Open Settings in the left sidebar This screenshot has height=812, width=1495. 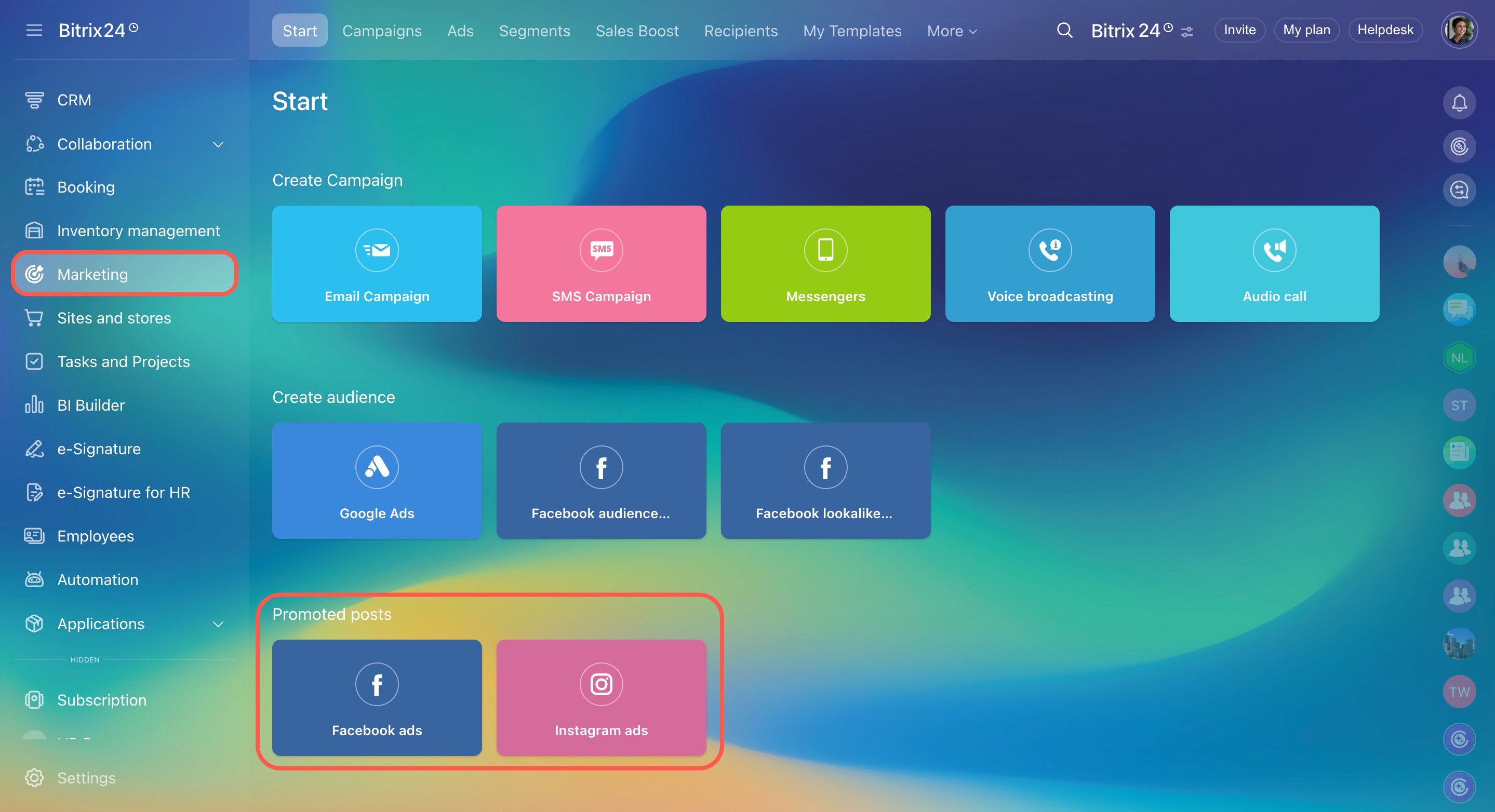click(86, 778)
